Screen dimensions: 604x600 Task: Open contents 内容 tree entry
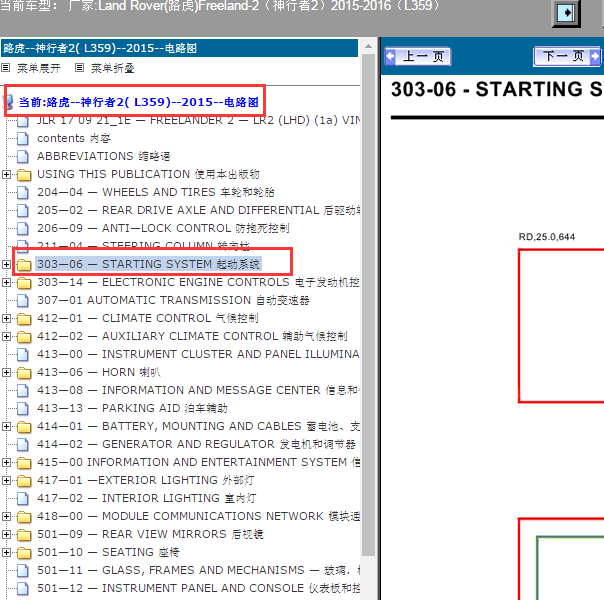tap(74, 138)
